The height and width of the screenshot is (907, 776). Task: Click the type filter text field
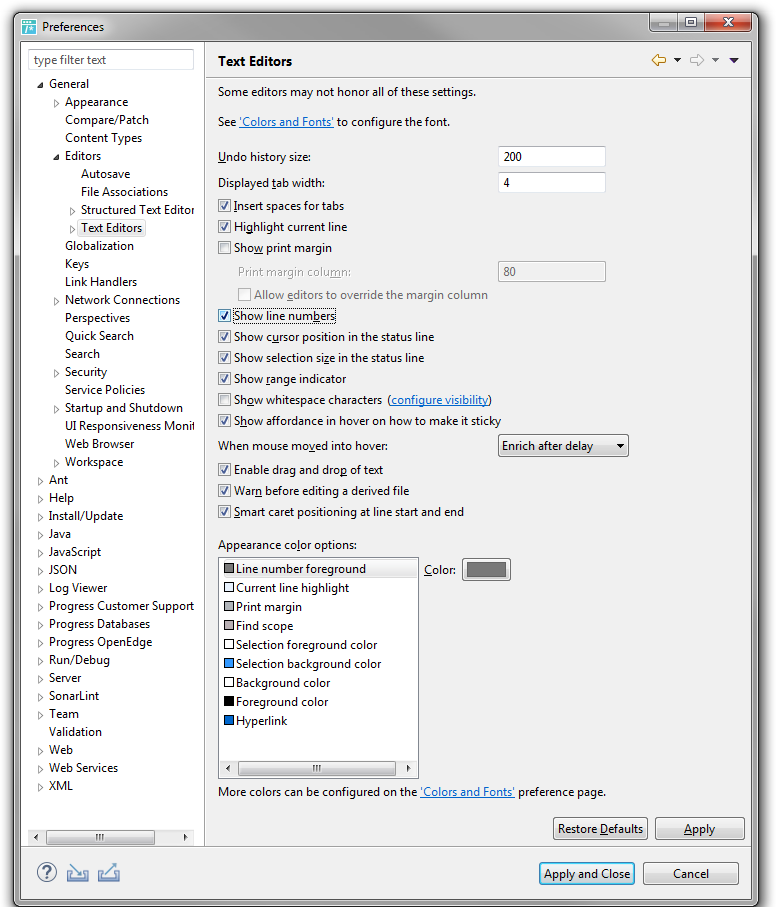point(111,60)
